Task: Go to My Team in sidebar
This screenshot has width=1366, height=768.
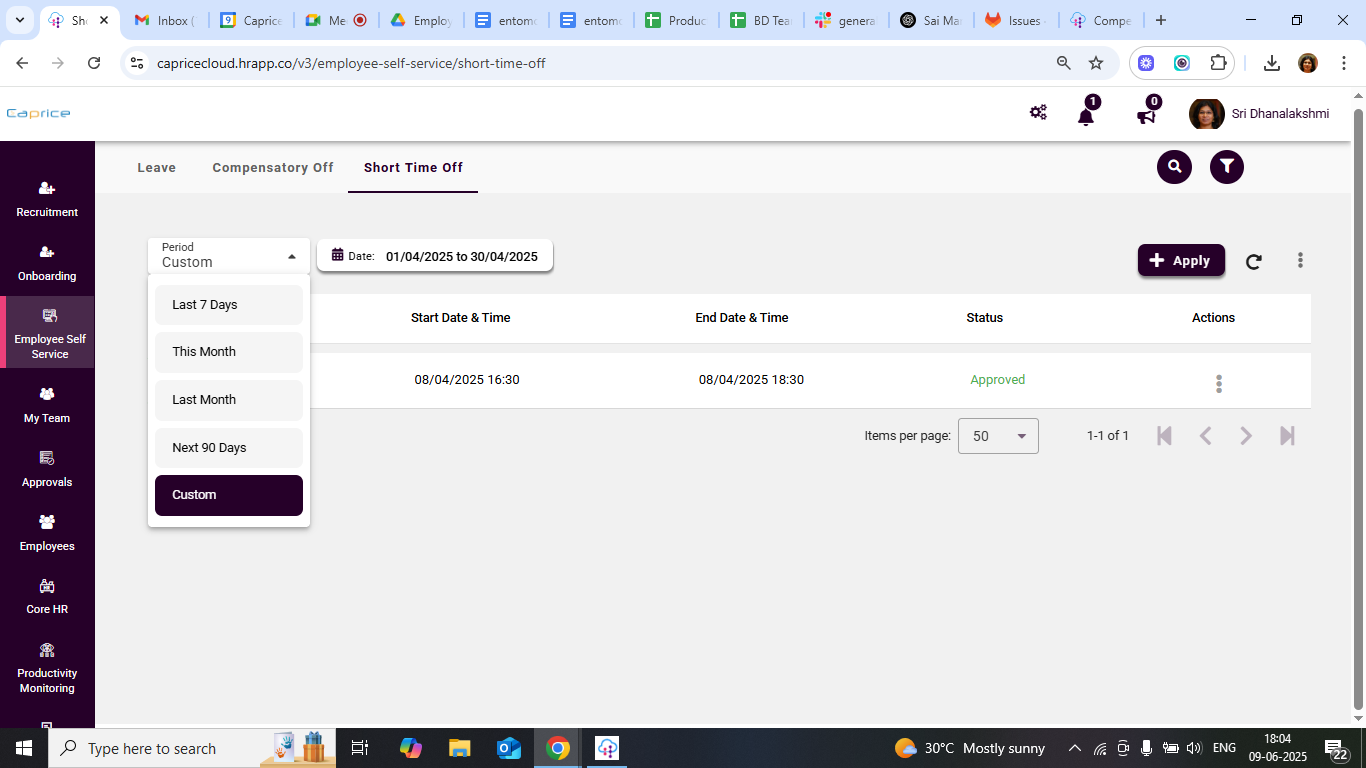Action: [47, 405]
